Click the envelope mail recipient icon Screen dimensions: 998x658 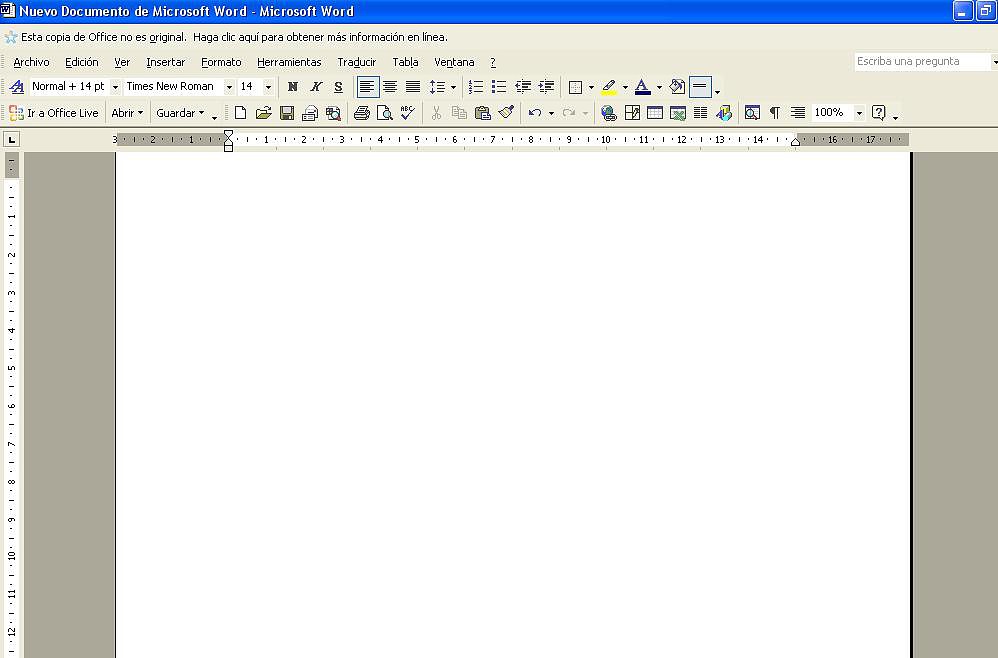click(310, 113)
